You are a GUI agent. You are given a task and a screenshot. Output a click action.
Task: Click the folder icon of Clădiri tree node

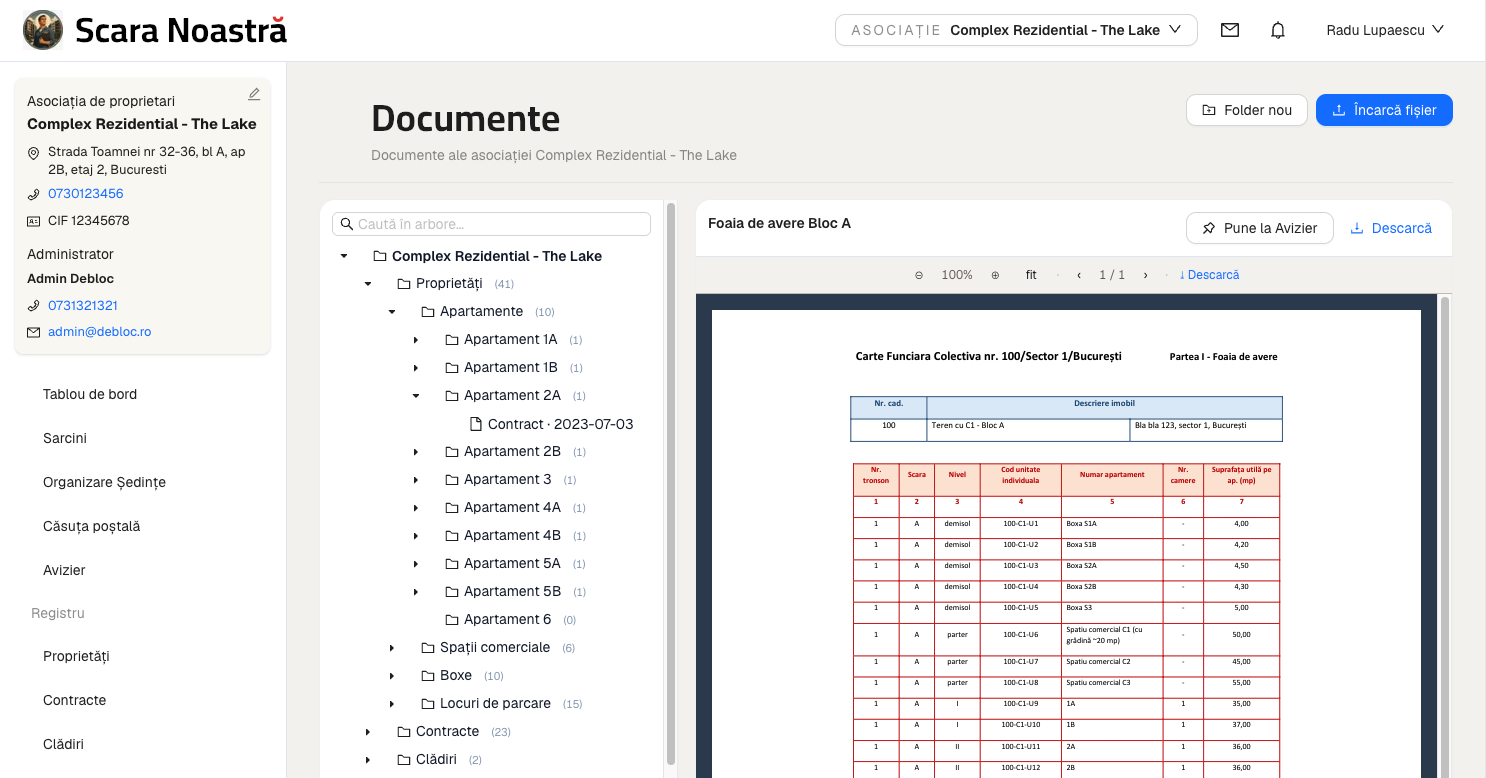point(404,760)
